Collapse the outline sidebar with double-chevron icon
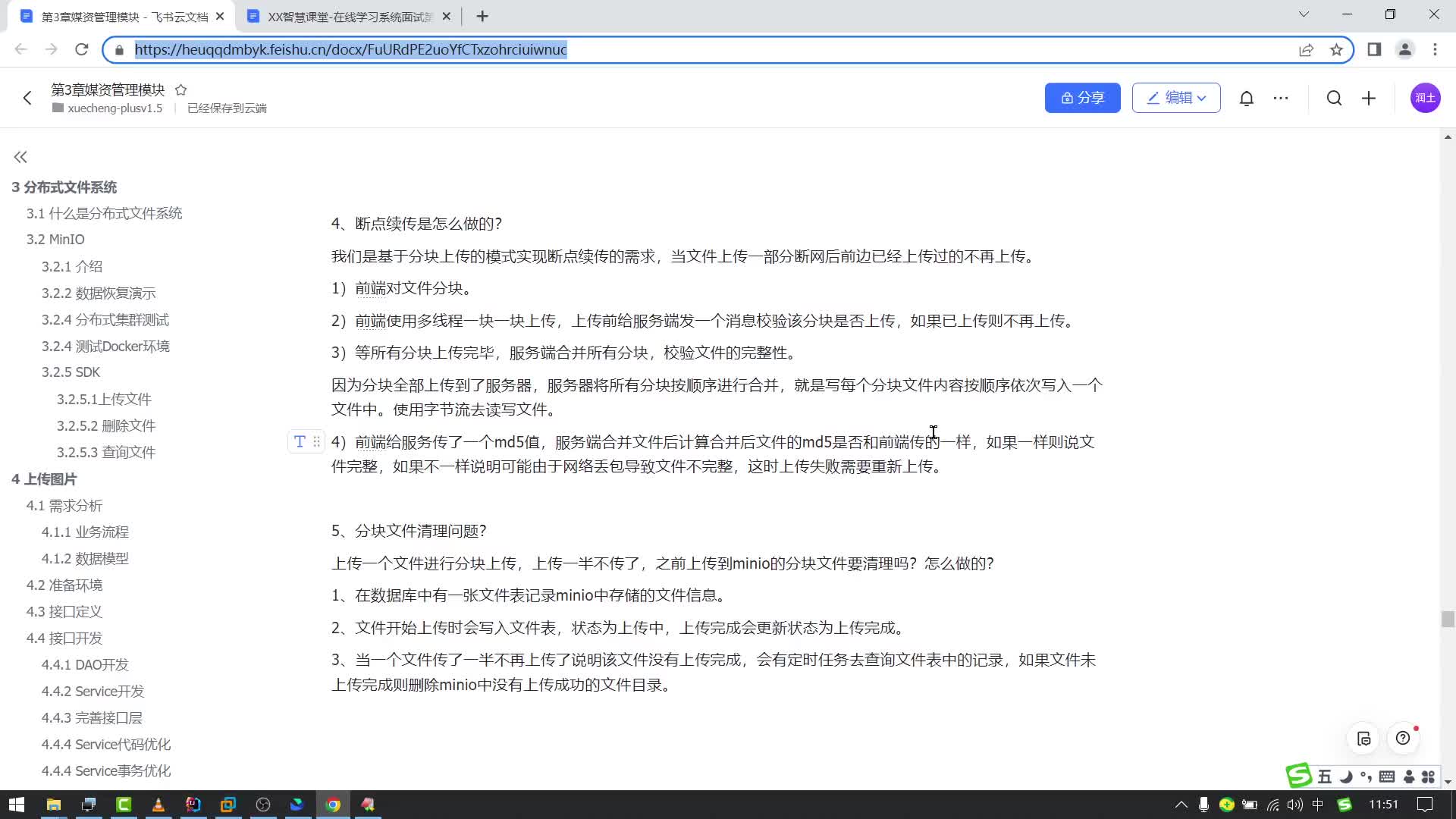 tap(20, 157)
